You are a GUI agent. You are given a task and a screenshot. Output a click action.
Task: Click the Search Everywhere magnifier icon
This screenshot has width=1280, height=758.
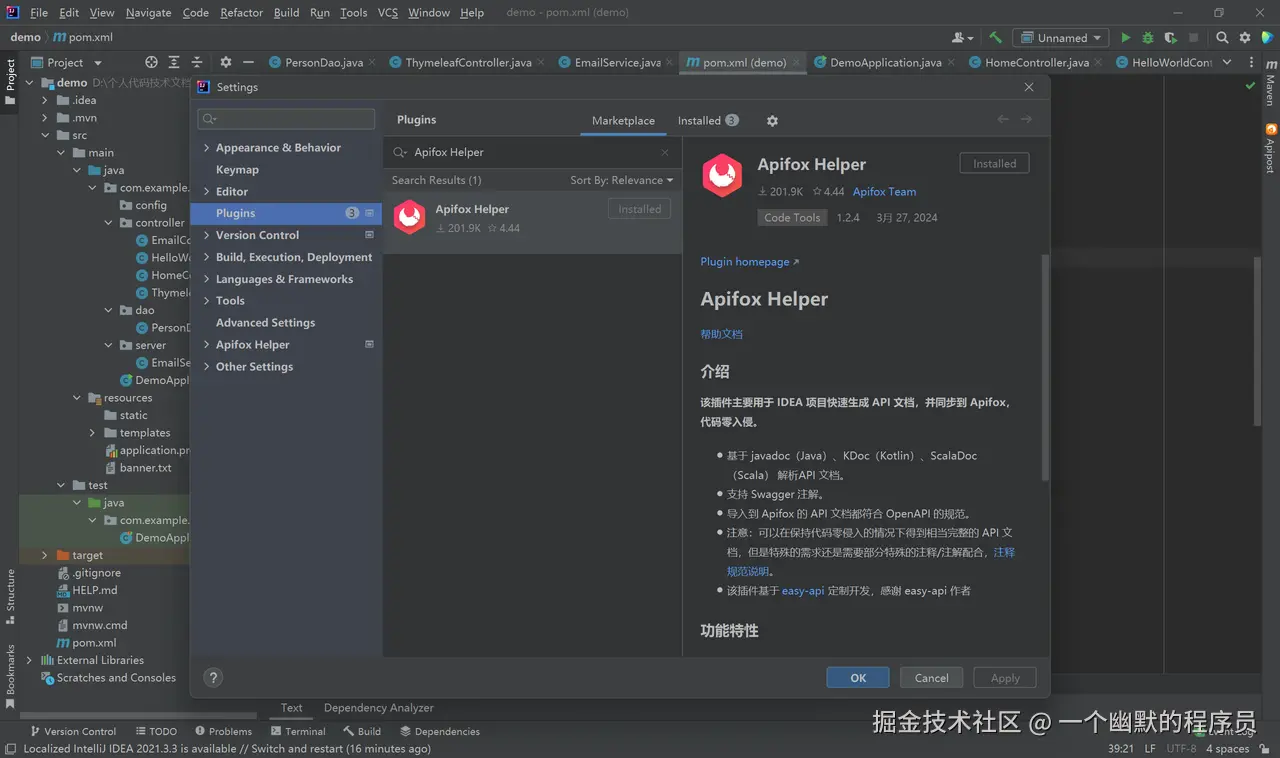tap(1222, 38)
